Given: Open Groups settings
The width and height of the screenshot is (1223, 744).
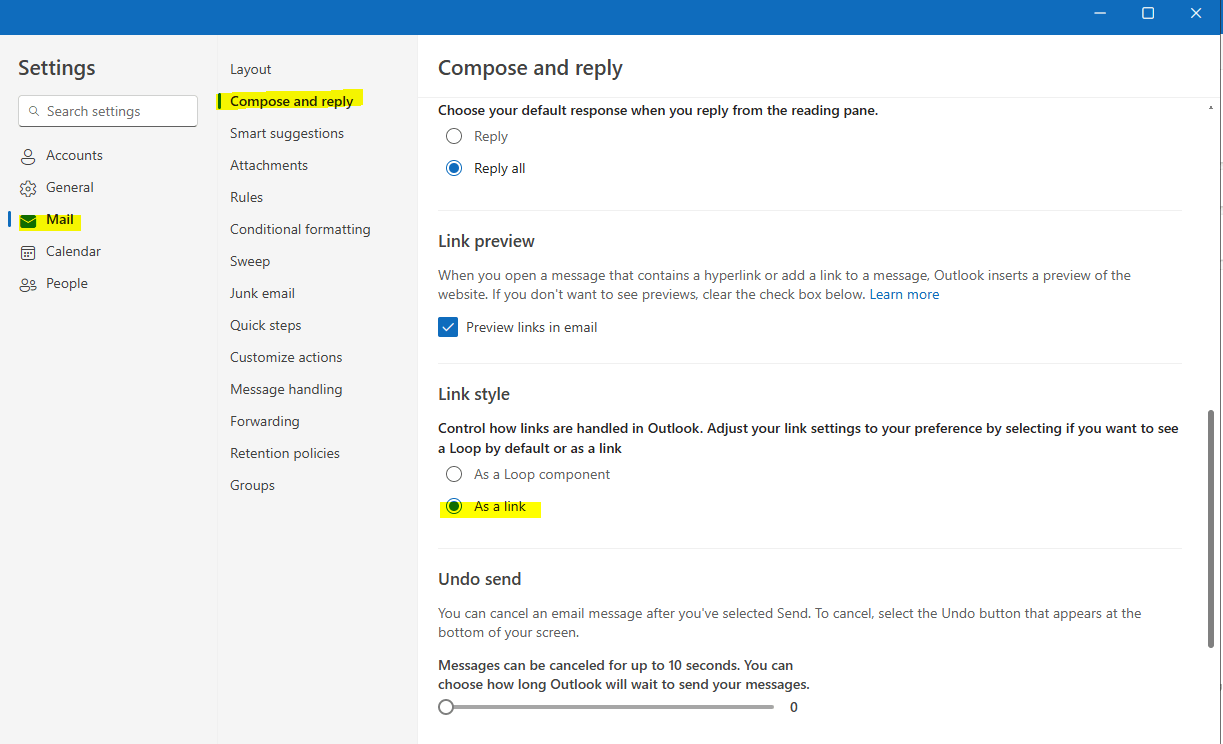Looking at the screenshot, I should click(x=252, y=485).
